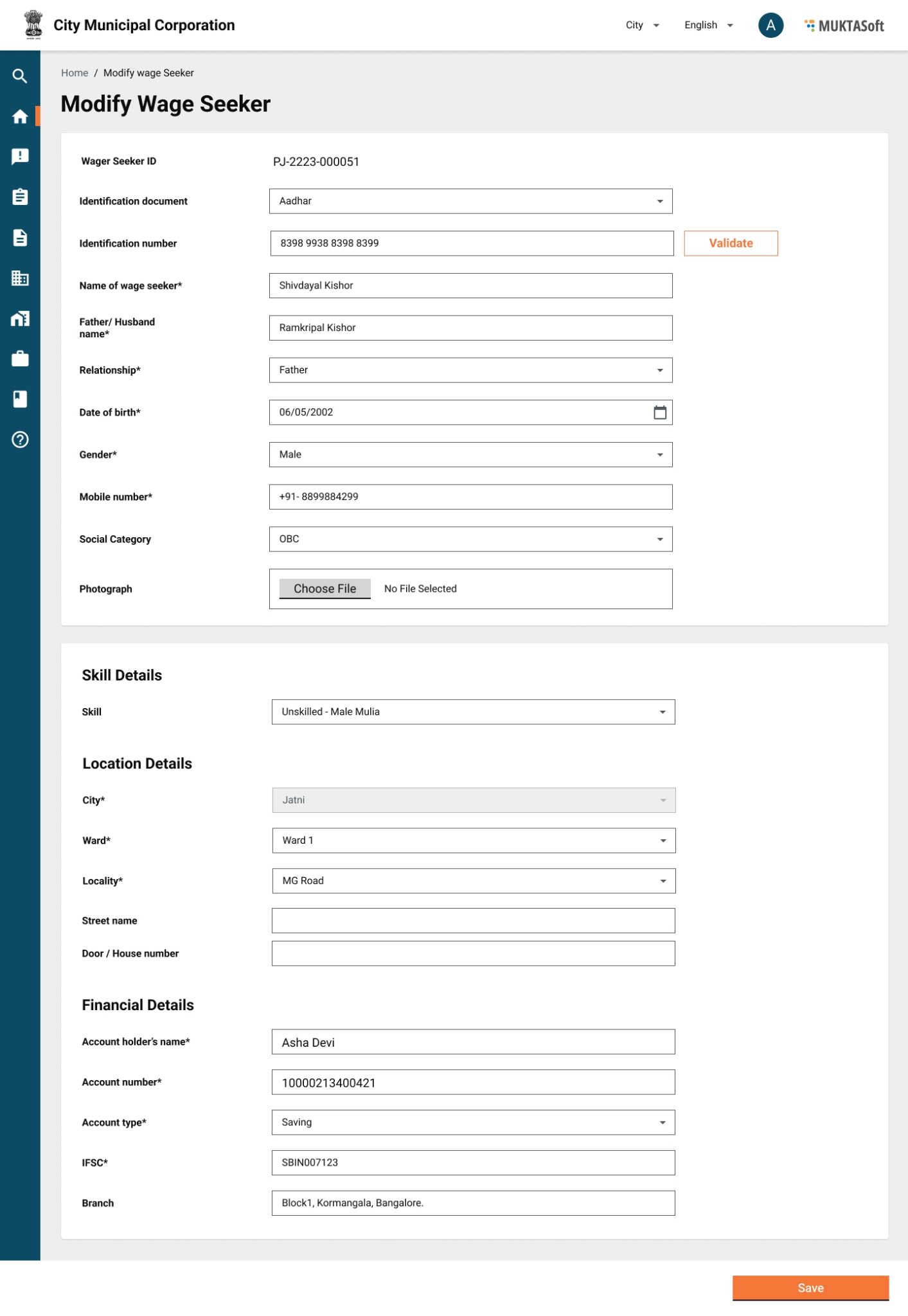The width and height of the screenshot is (908, 1316).
Task: Click the document icon in sidebar
Action: (x=20, y=238)
